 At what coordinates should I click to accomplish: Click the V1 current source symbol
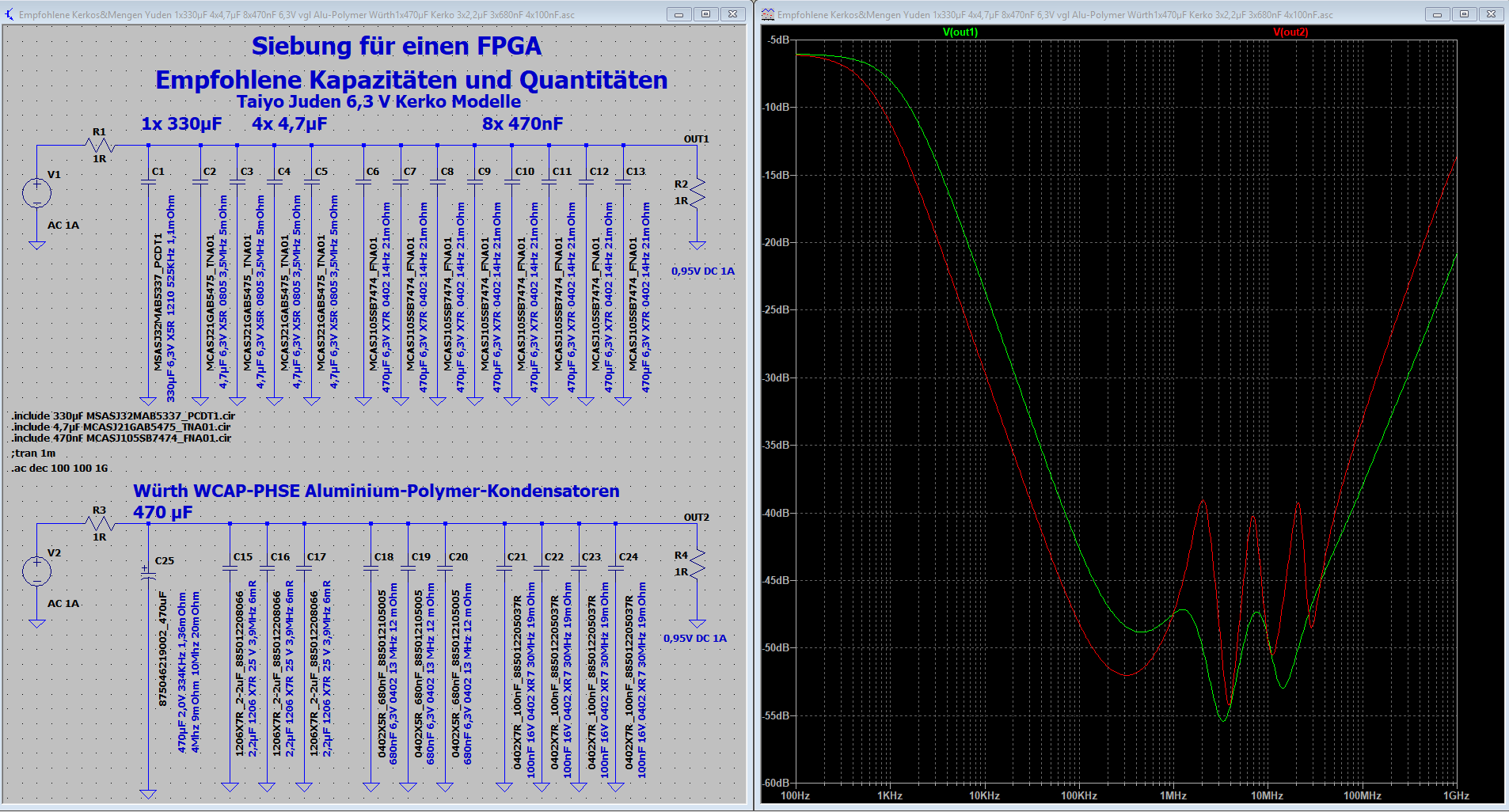[x=37, y=193]
